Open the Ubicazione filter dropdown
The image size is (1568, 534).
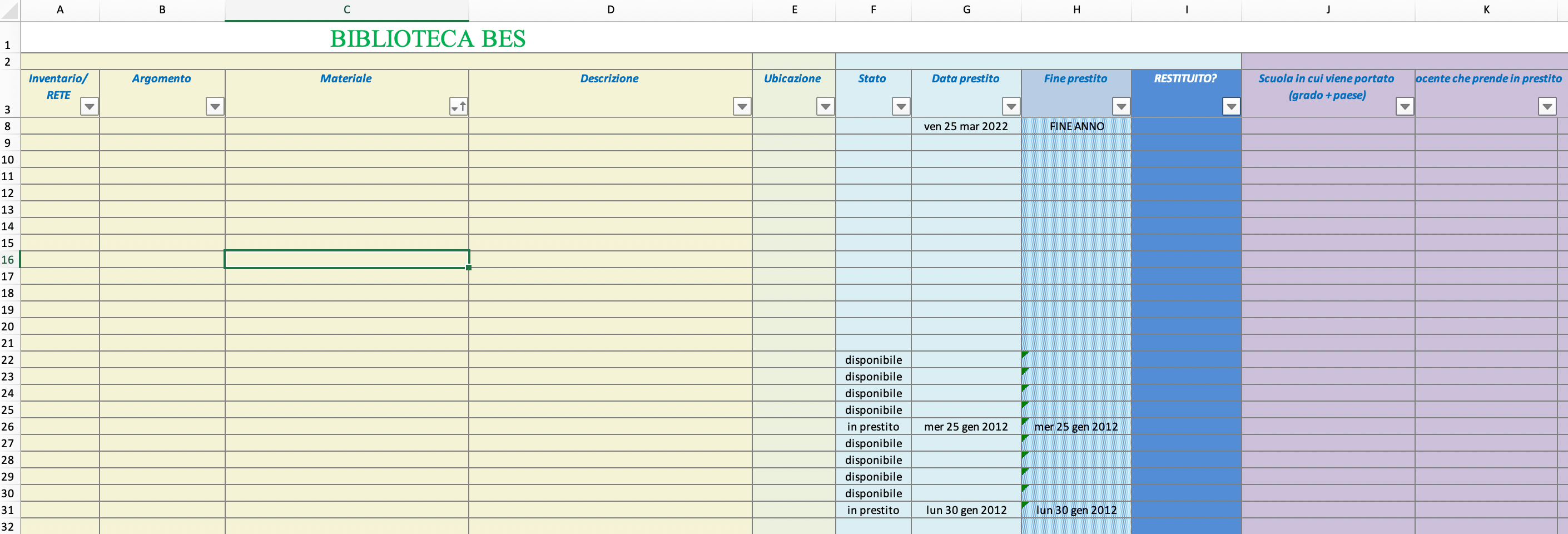(x=825, y=107)
